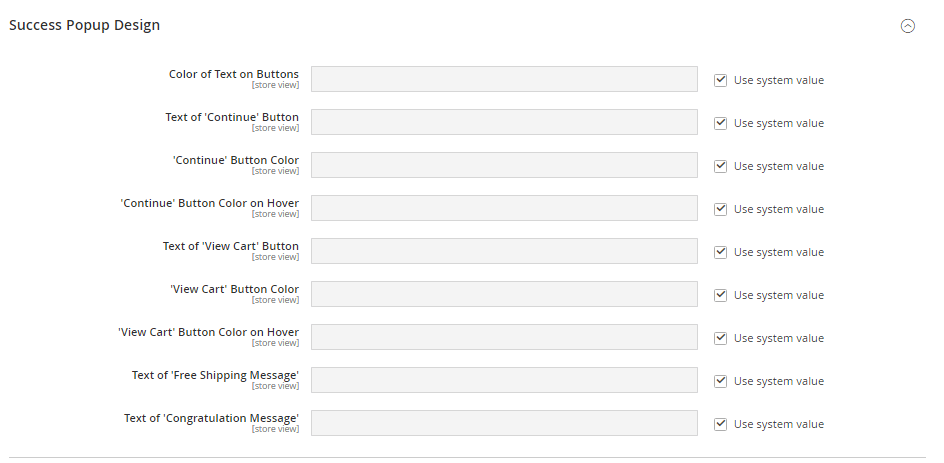Viewport: 944px width, 463px height.
Task: Click the 'Success Popup Design' section title
Action: 84,25
